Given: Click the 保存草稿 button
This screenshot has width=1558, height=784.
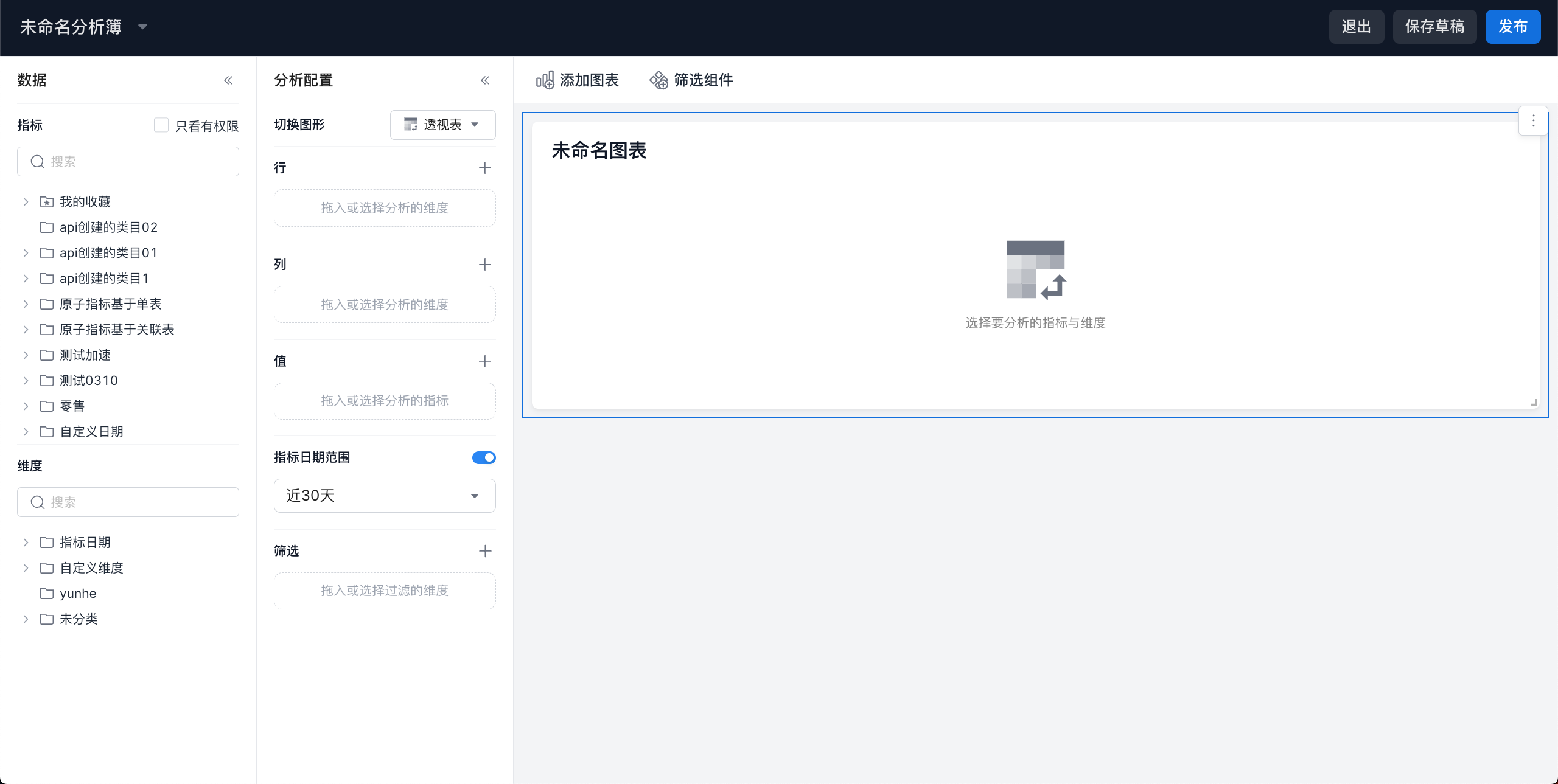Looking at the screenshot, I should click(x=1434, y=27).
